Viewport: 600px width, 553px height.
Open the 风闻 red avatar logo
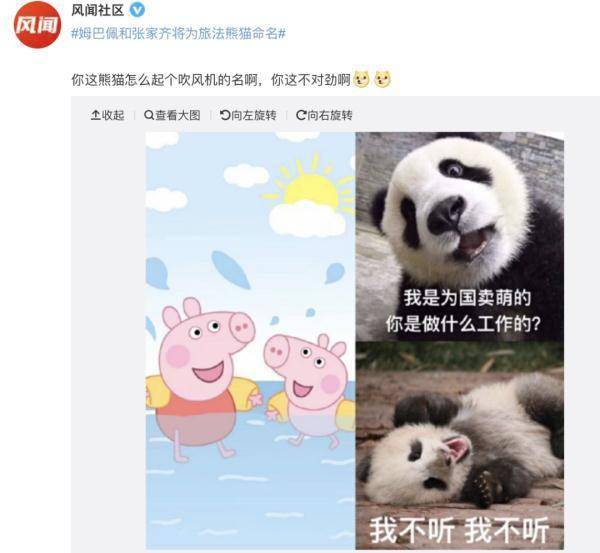(37, 25)
